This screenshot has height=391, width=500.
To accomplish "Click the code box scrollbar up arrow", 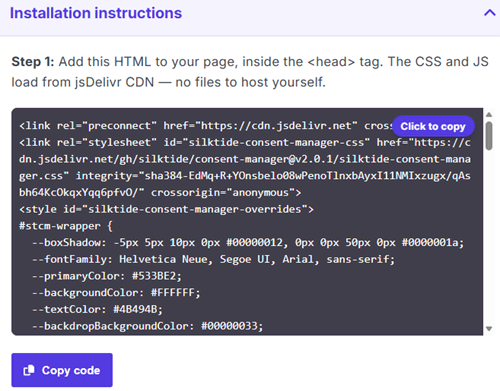I will pyautogui.click(x=489, y=115).
